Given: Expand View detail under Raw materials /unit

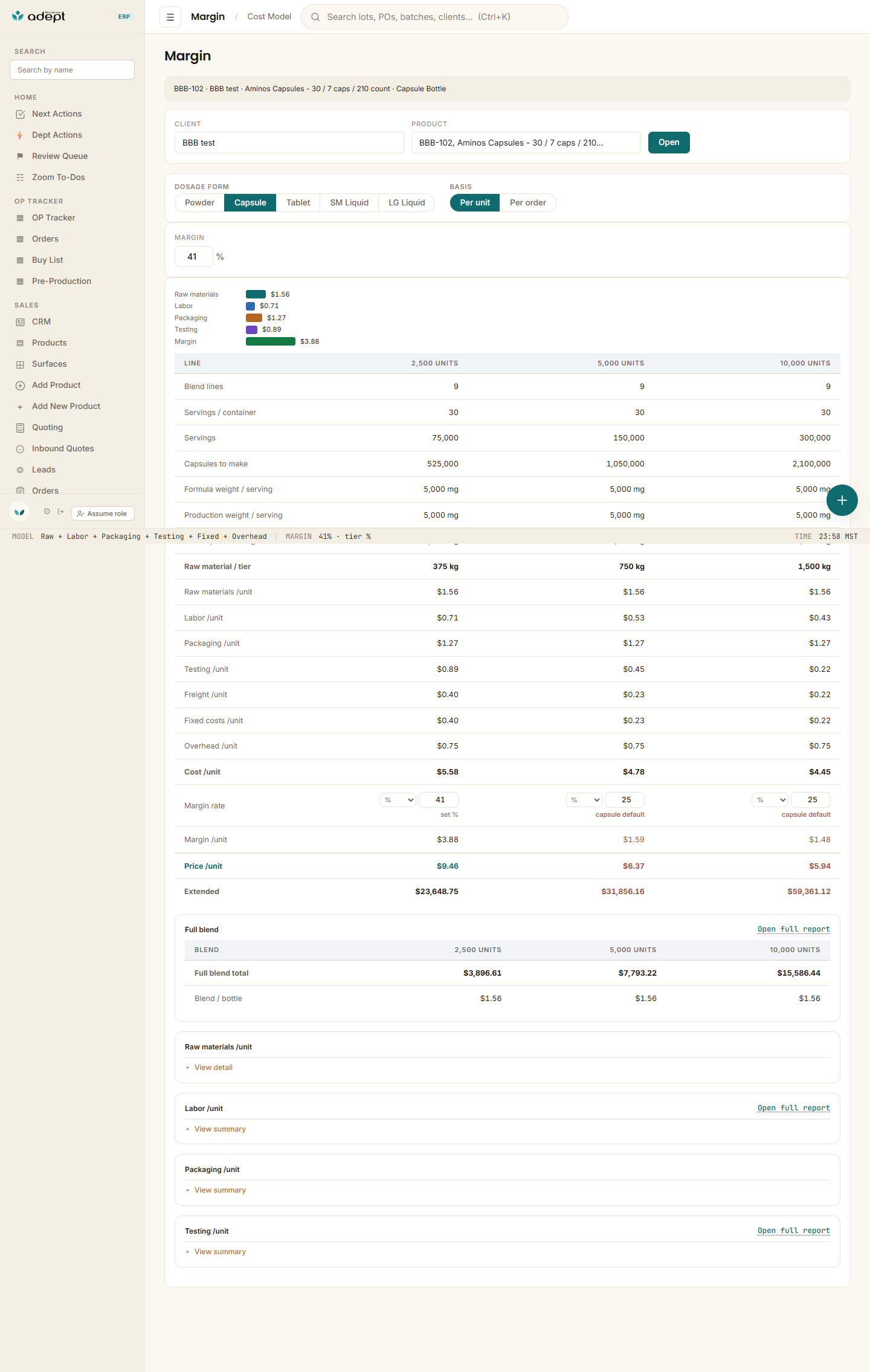Looking at the screenshot, I should [x=213, y=1068].
